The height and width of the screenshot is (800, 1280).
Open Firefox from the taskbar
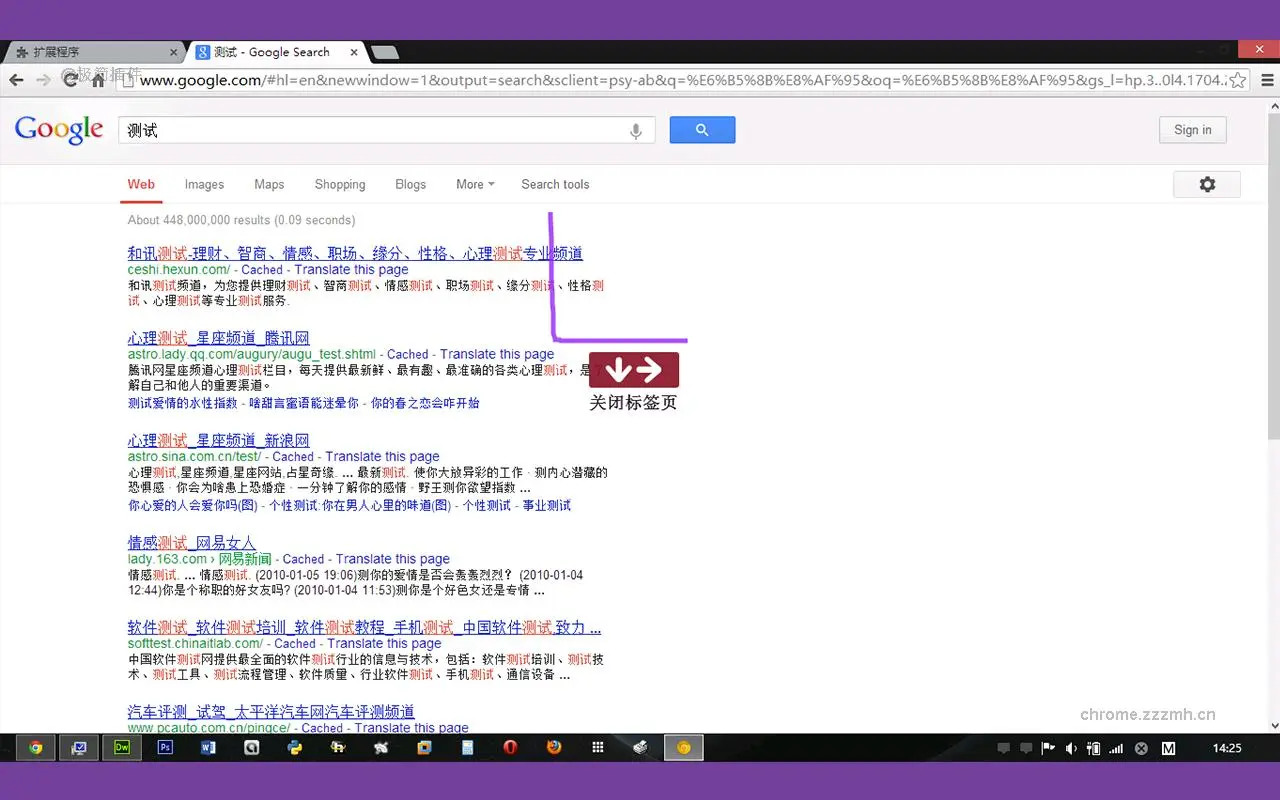tap(552, 747)
